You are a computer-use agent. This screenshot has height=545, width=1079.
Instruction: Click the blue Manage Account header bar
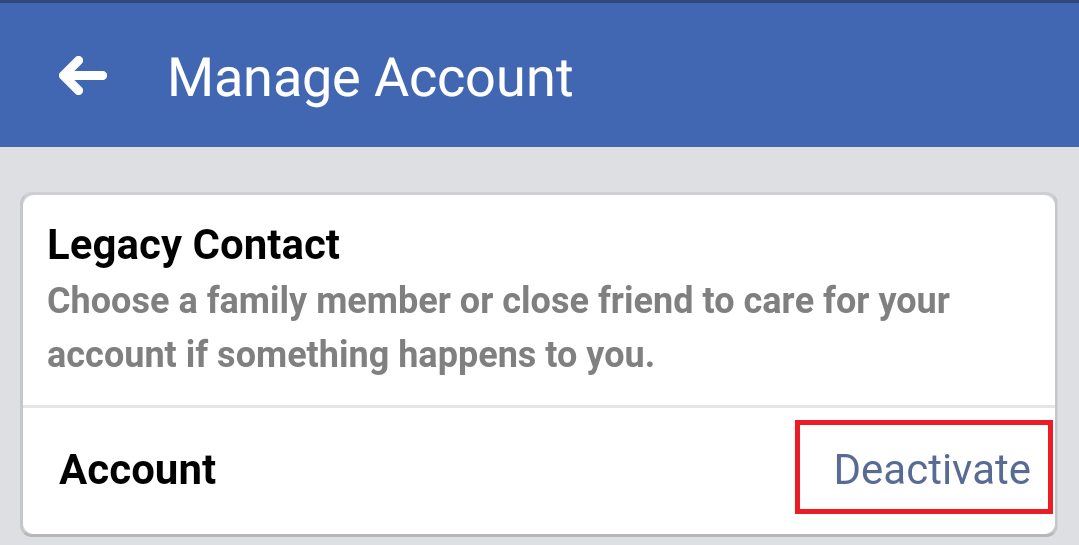[x=800, y=76]
